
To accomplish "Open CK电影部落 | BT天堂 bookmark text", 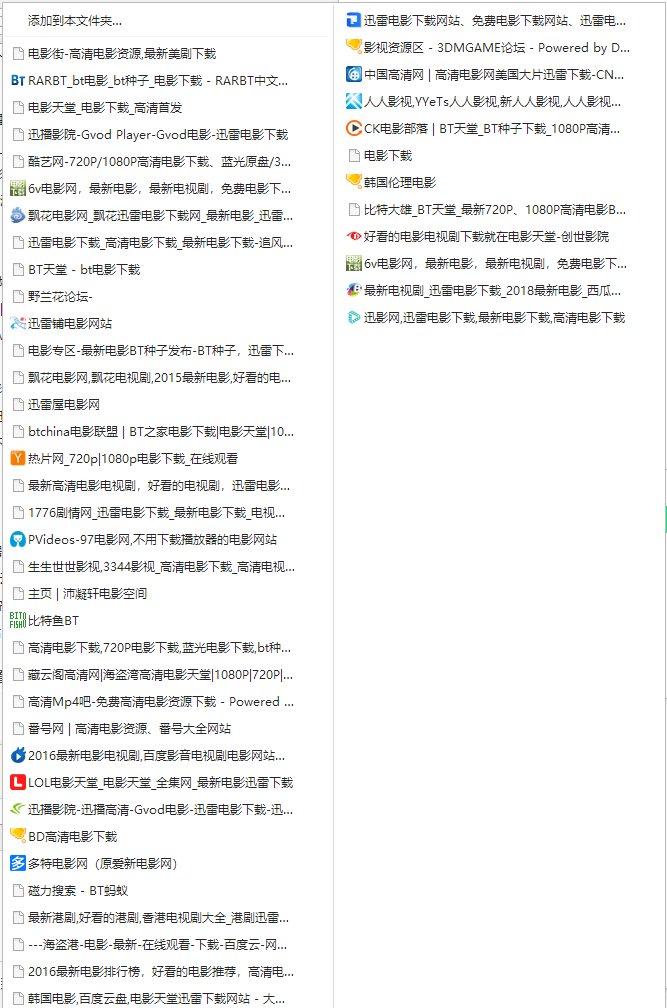I will (492, 129).
